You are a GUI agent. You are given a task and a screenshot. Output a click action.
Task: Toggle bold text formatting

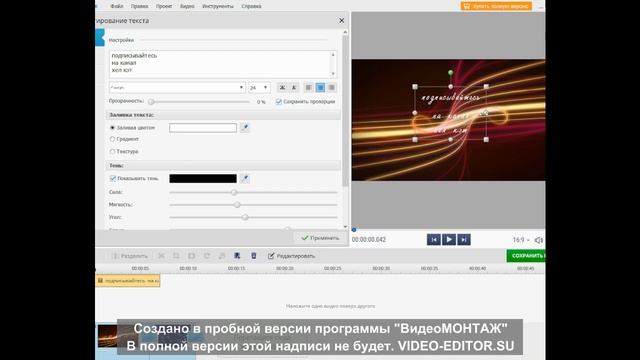pos(282,87)
